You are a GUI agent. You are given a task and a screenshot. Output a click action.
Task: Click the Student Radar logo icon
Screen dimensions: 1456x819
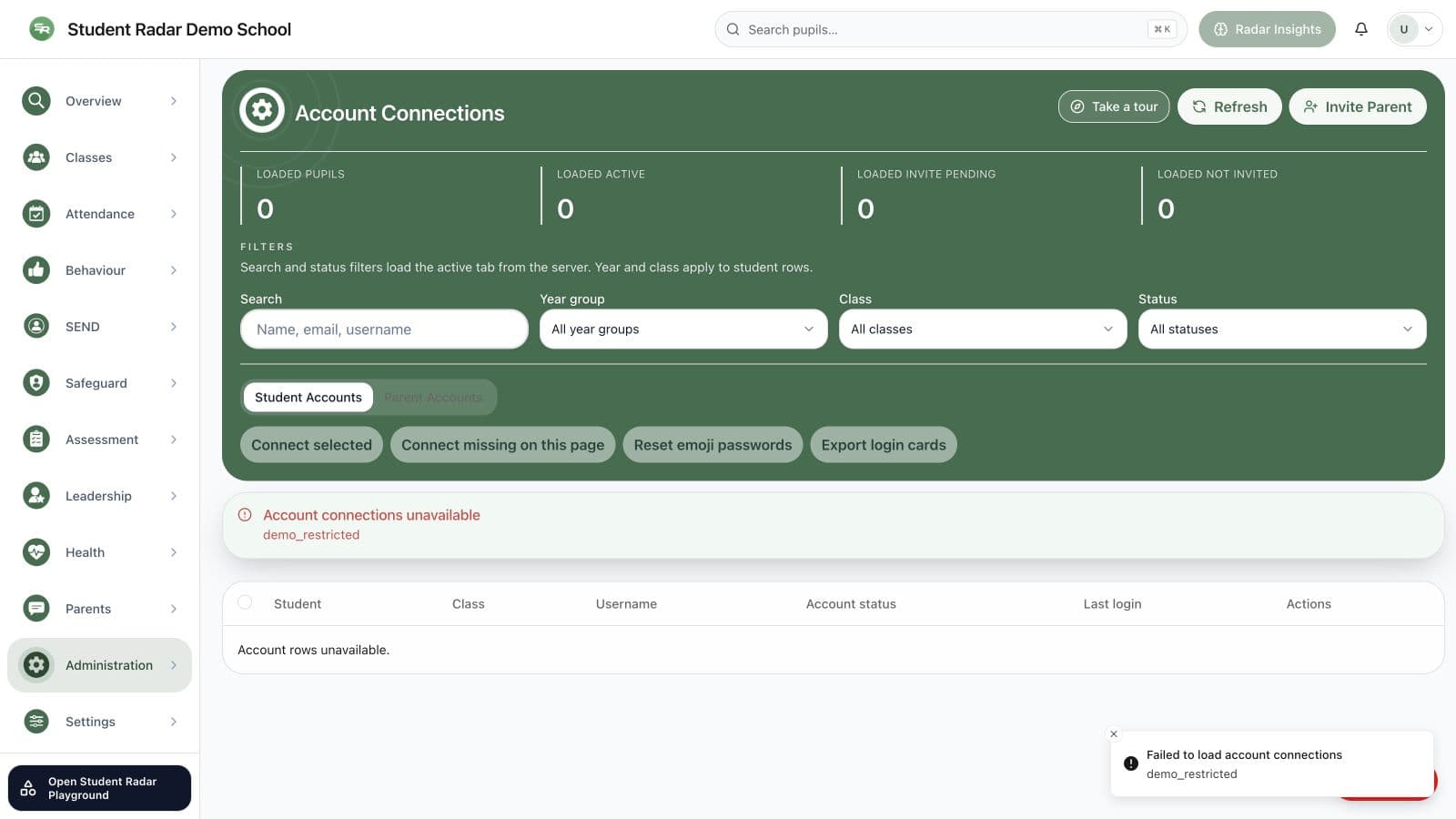point(42,29)
